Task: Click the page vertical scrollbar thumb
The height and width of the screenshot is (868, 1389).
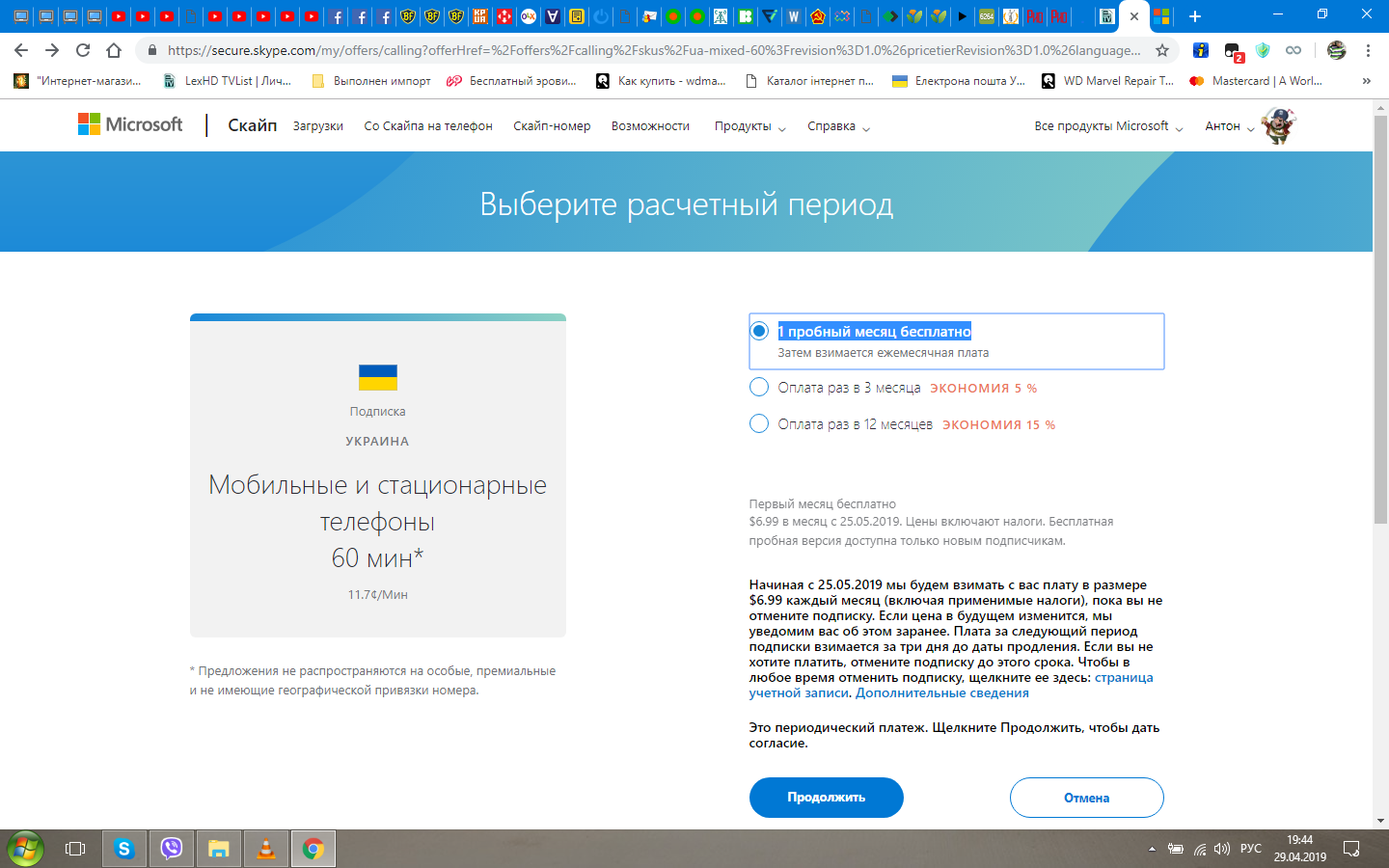Action: pyautogui.click(x=1380, y=322)
